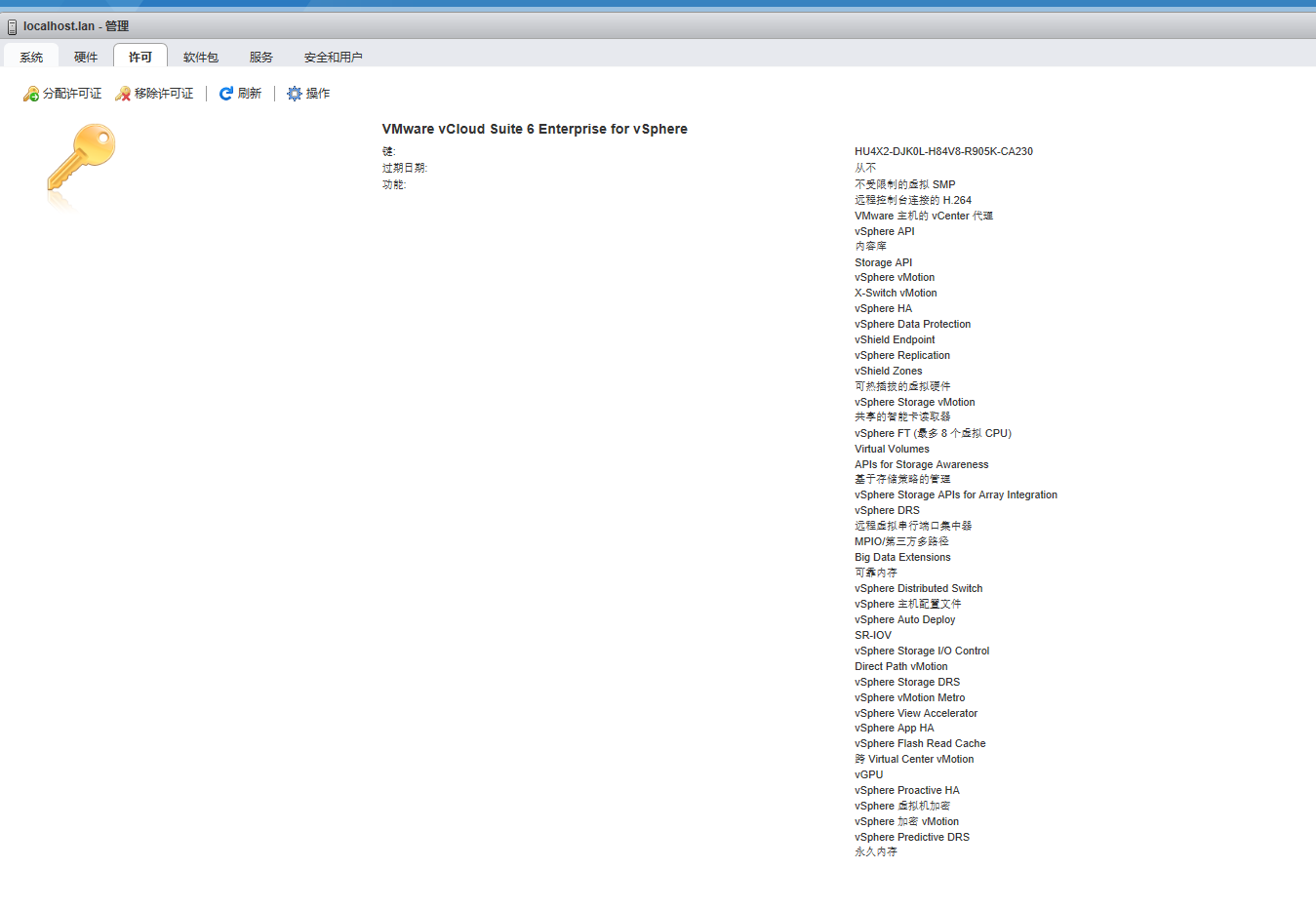
Task: Click the feature '可靠内存'
Action: (x=876, y=573)
